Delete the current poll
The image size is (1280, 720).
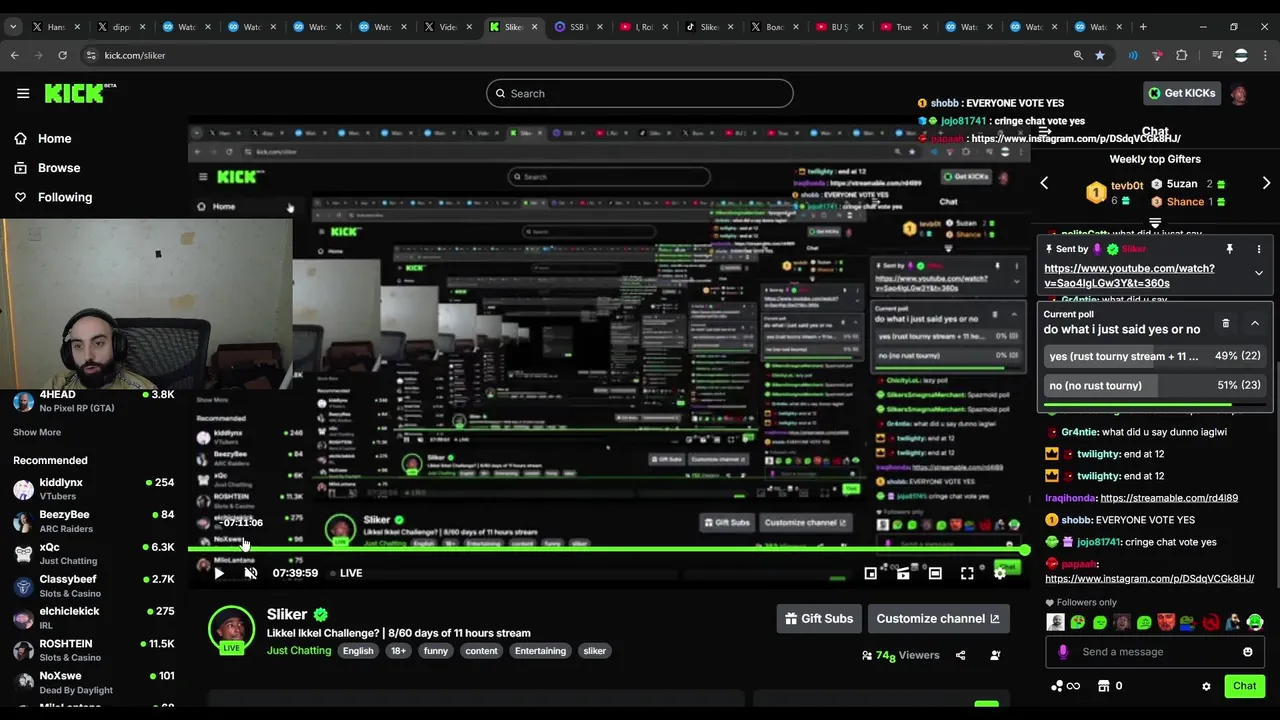(x=1226, y=323)
